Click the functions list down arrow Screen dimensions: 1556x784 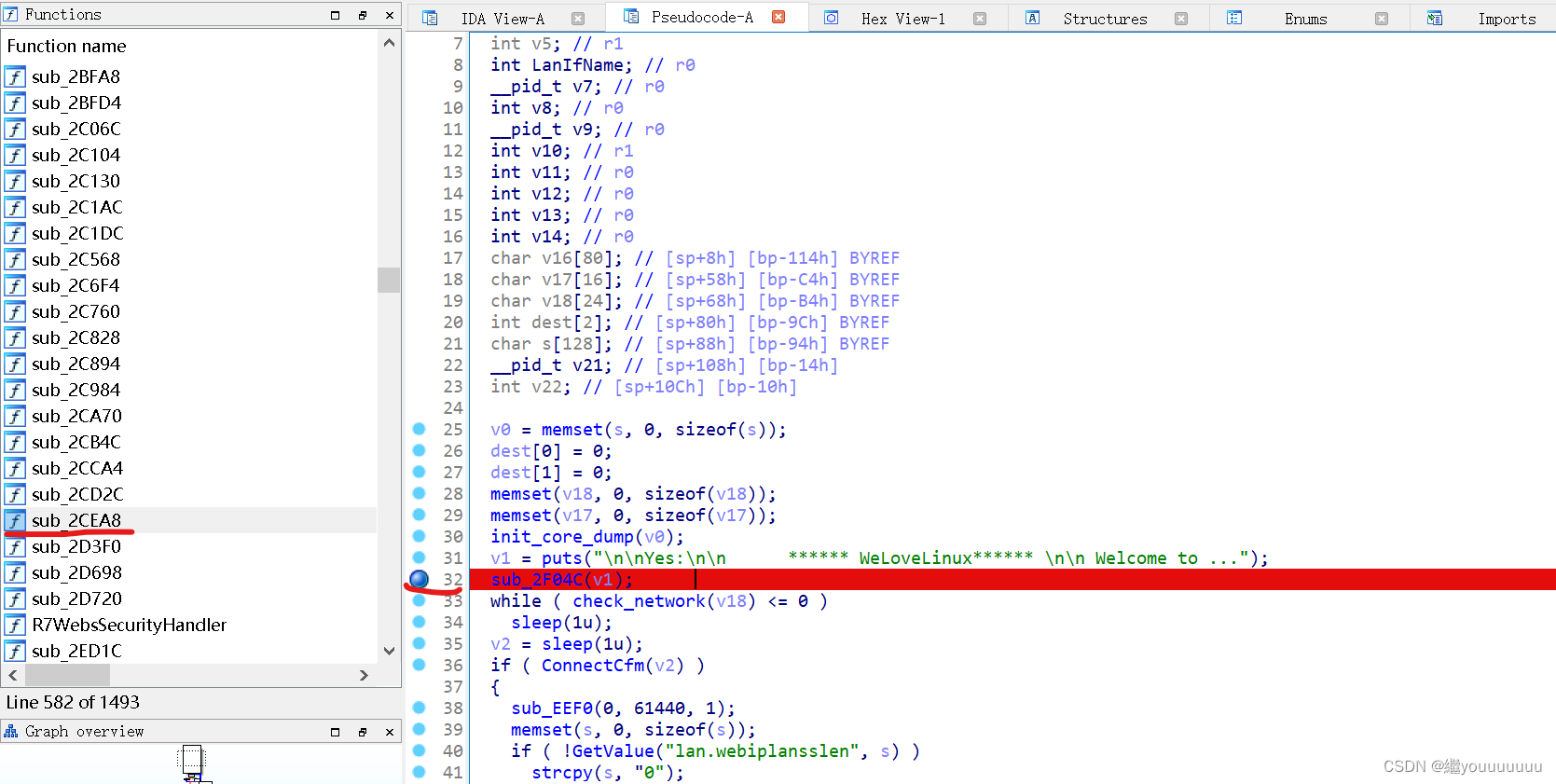tap(389, 651)
